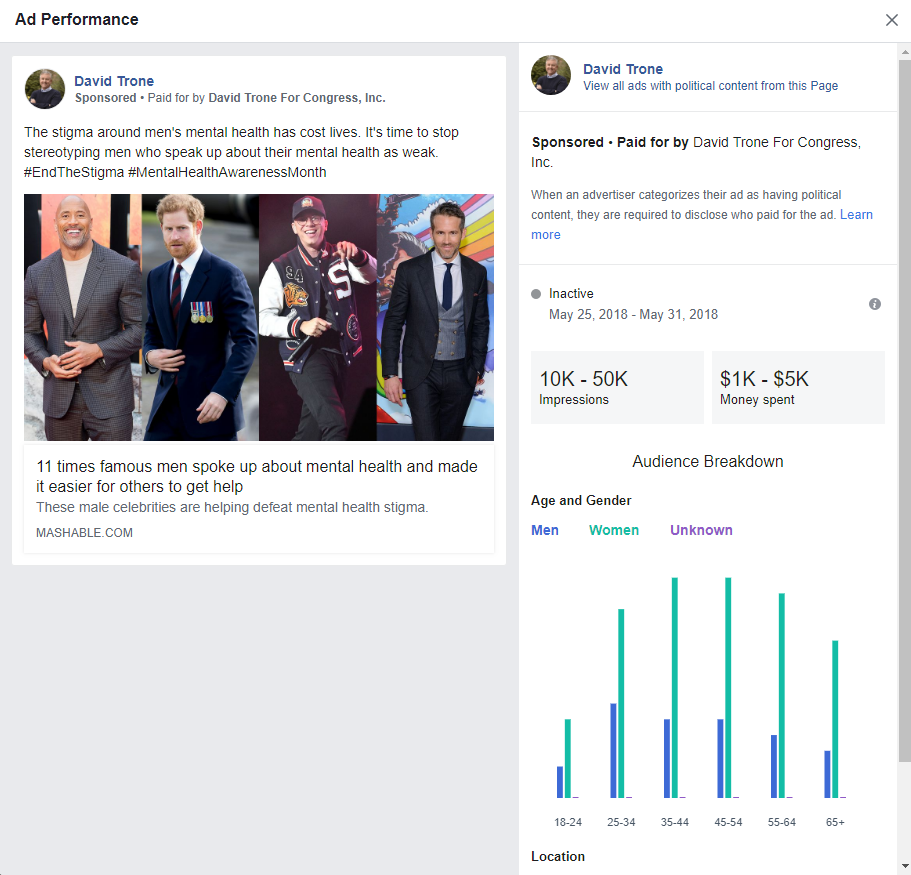Click the gray Inactive status dot
The width and height of the screenshot is (911, 875).
536,294
